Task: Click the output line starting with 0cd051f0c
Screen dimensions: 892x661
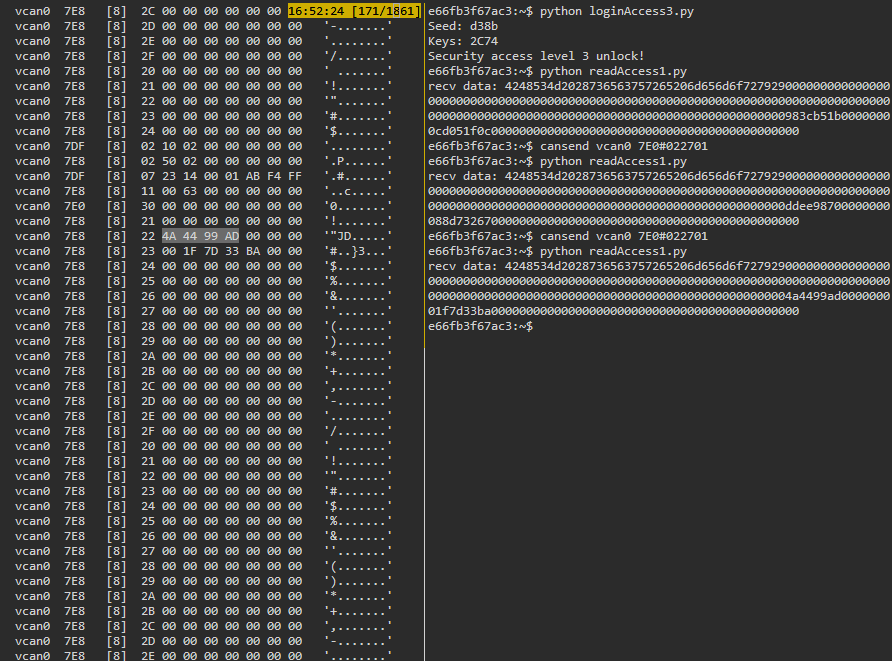Action: click(x=613, y=131)
